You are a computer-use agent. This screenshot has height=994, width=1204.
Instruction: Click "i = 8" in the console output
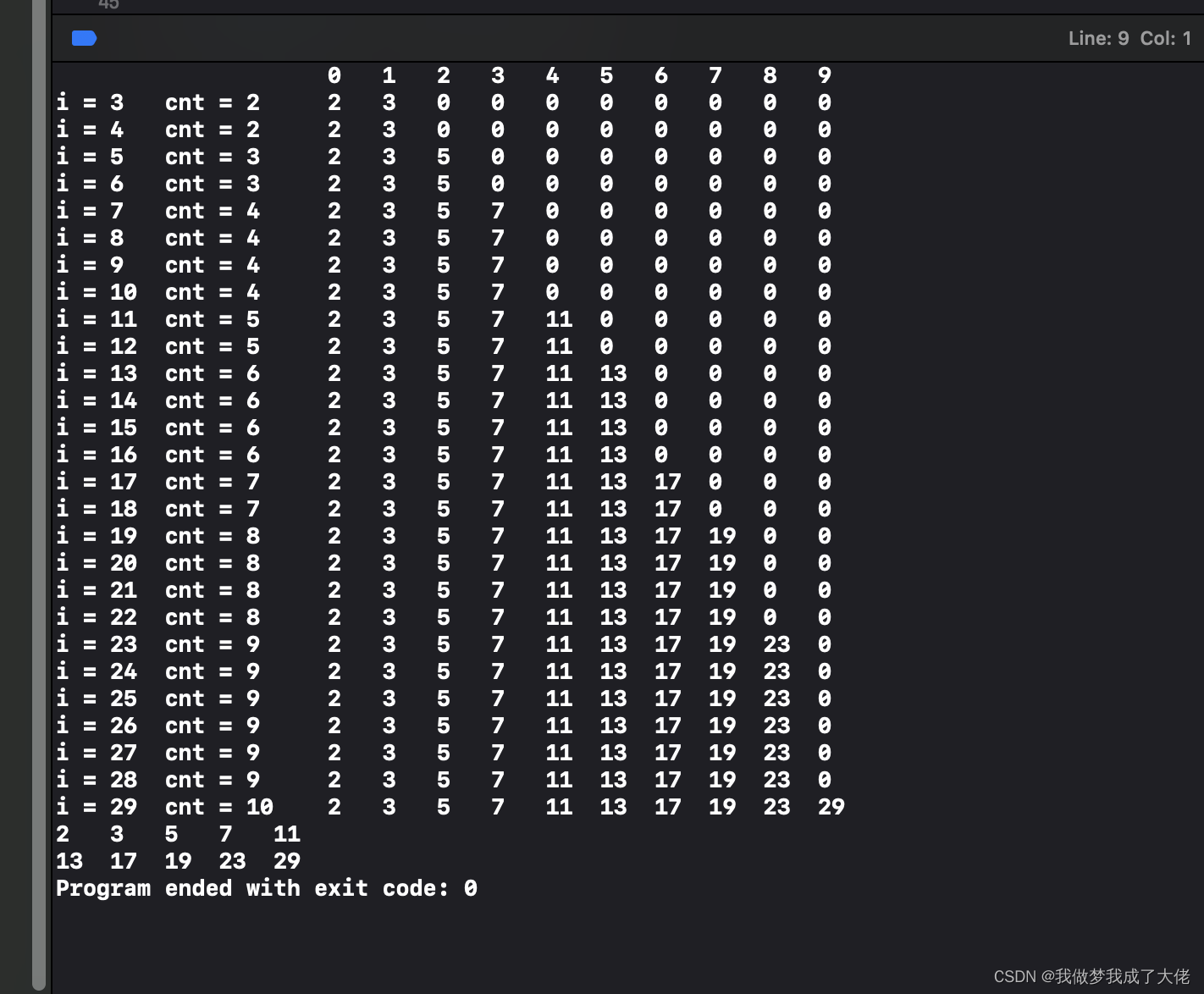coord(90,238)
